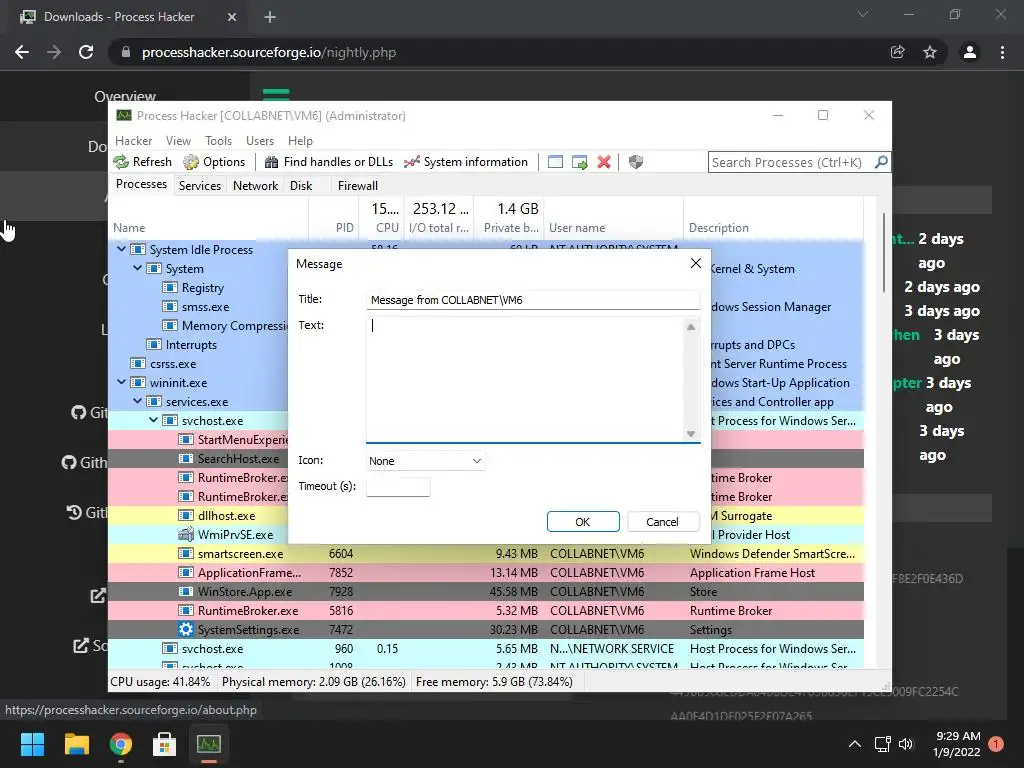This screenshot has width=1024, height=768.
Task: Switch to the Network tab
Action: tap(255, 185)
